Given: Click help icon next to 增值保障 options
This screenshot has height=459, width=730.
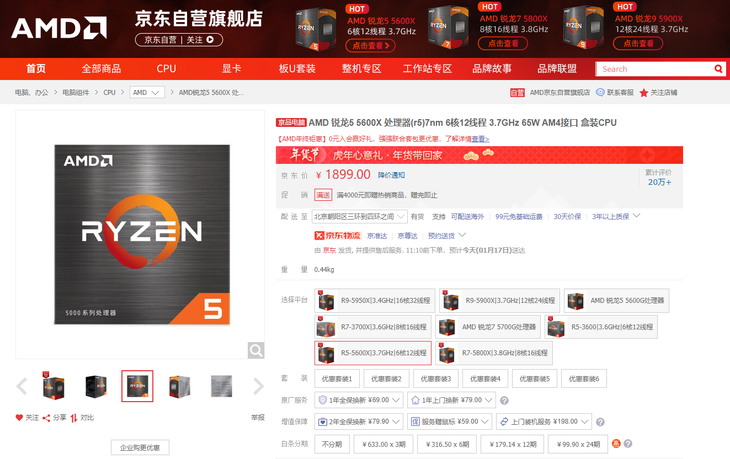Looking at the screenshot, I should tap(600, 422).
